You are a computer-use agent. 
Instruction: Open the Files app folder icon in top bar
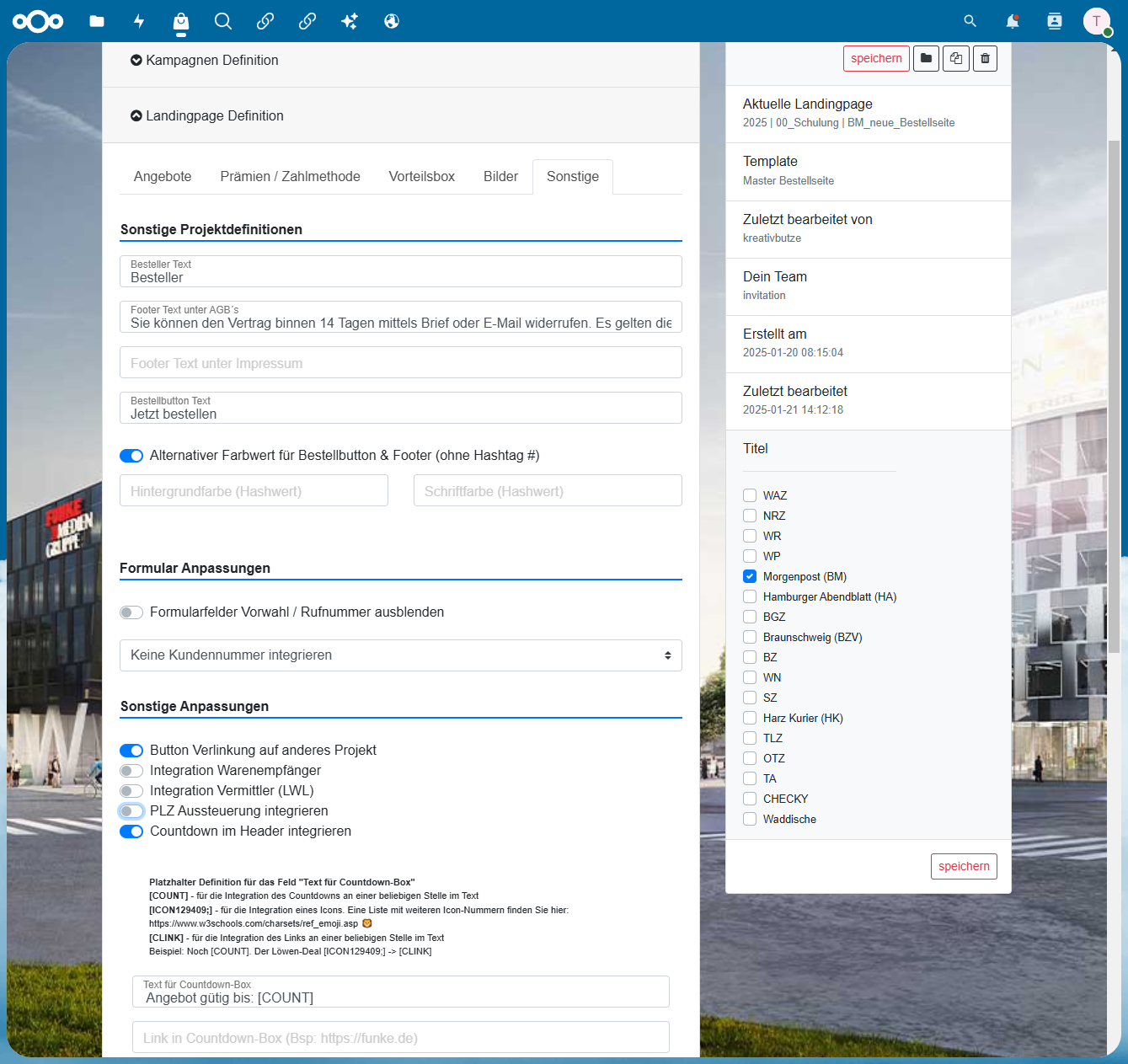(x=97, y=21)
